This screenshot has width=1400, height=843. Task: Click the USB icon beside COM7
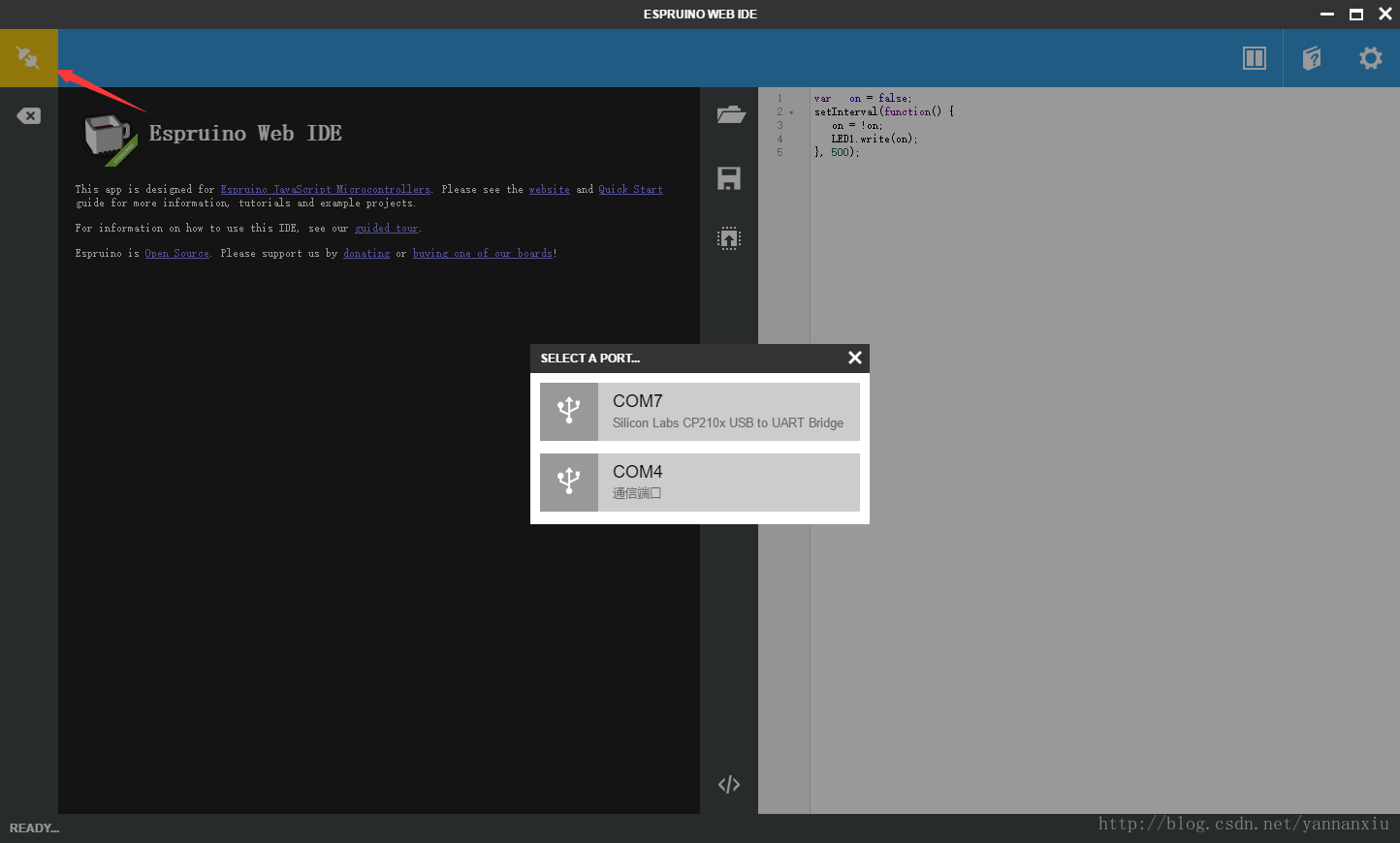tap(569, 412)
